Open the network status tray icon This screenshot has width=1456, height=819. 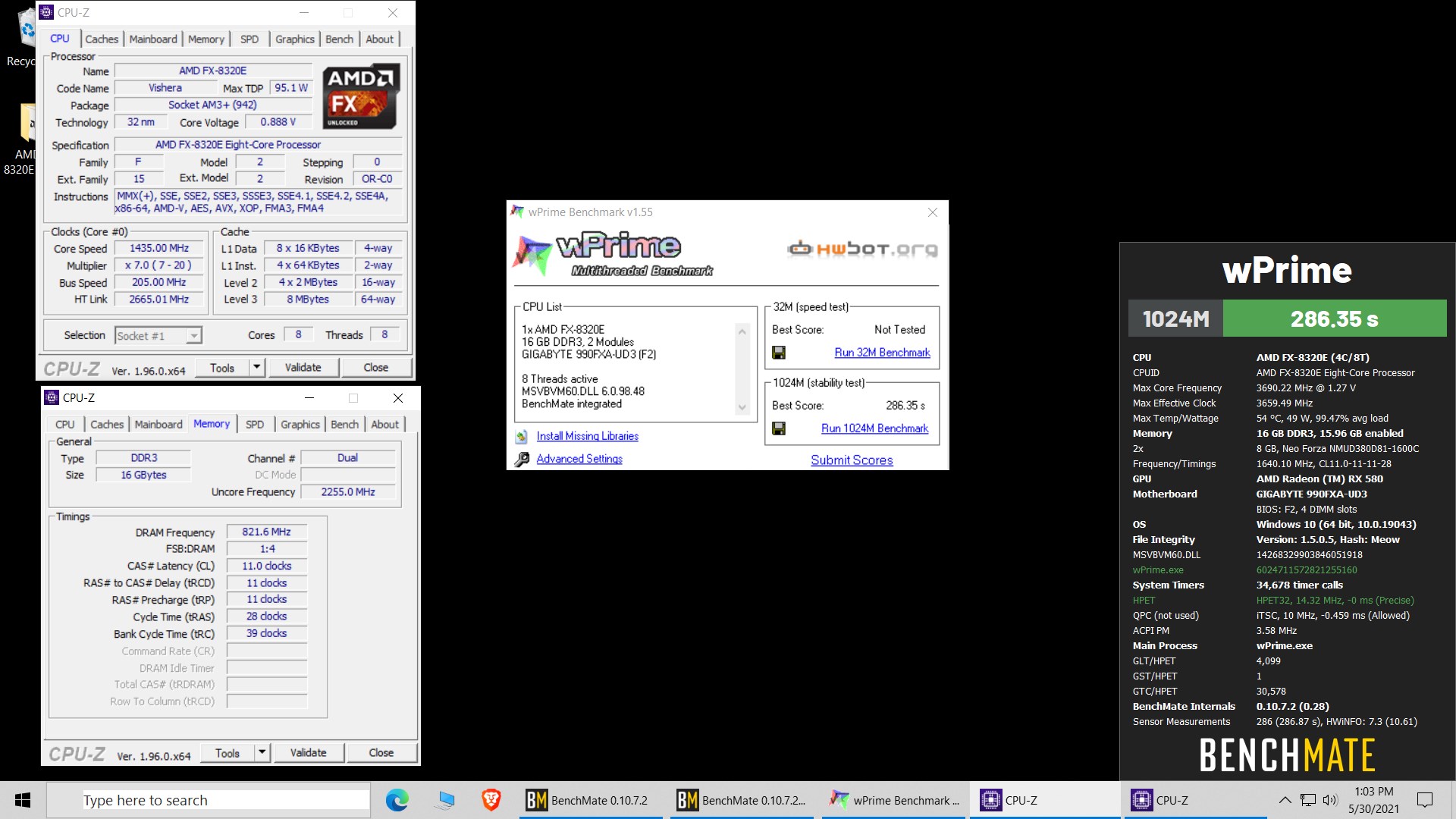(1308, 800)
